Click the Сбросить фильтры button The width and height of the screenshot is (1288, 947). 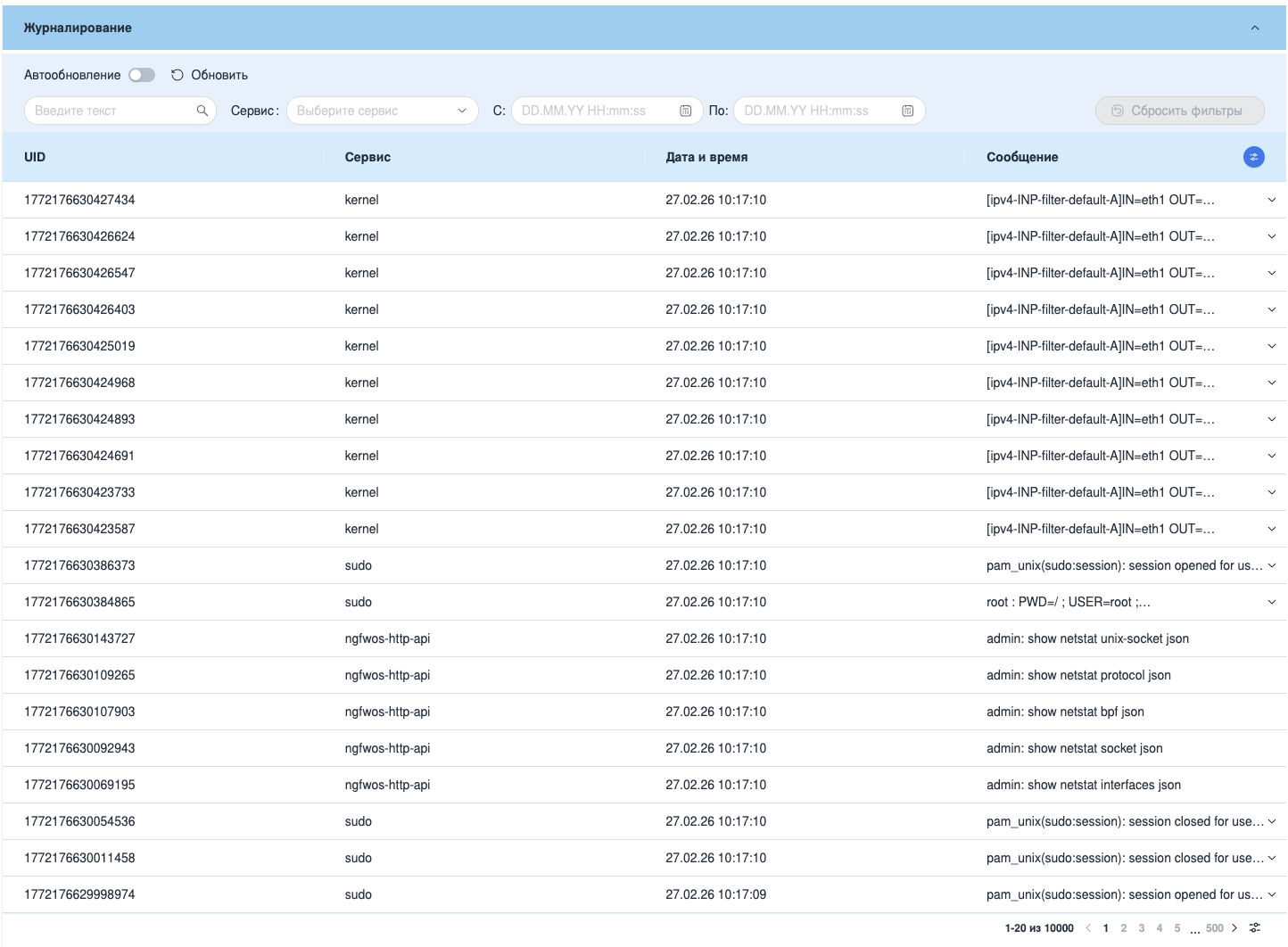click(x=1179, y=111)
